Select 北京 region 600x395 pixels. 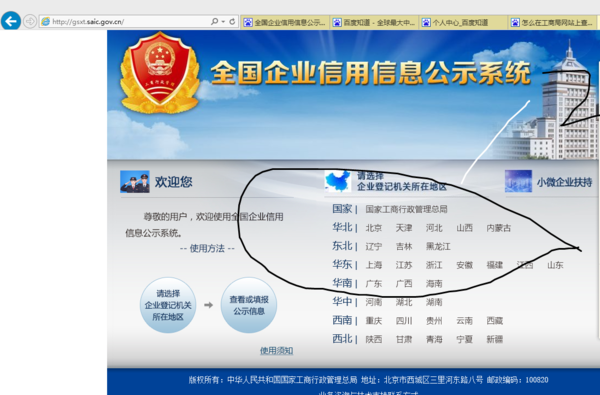tap(373, 228)
